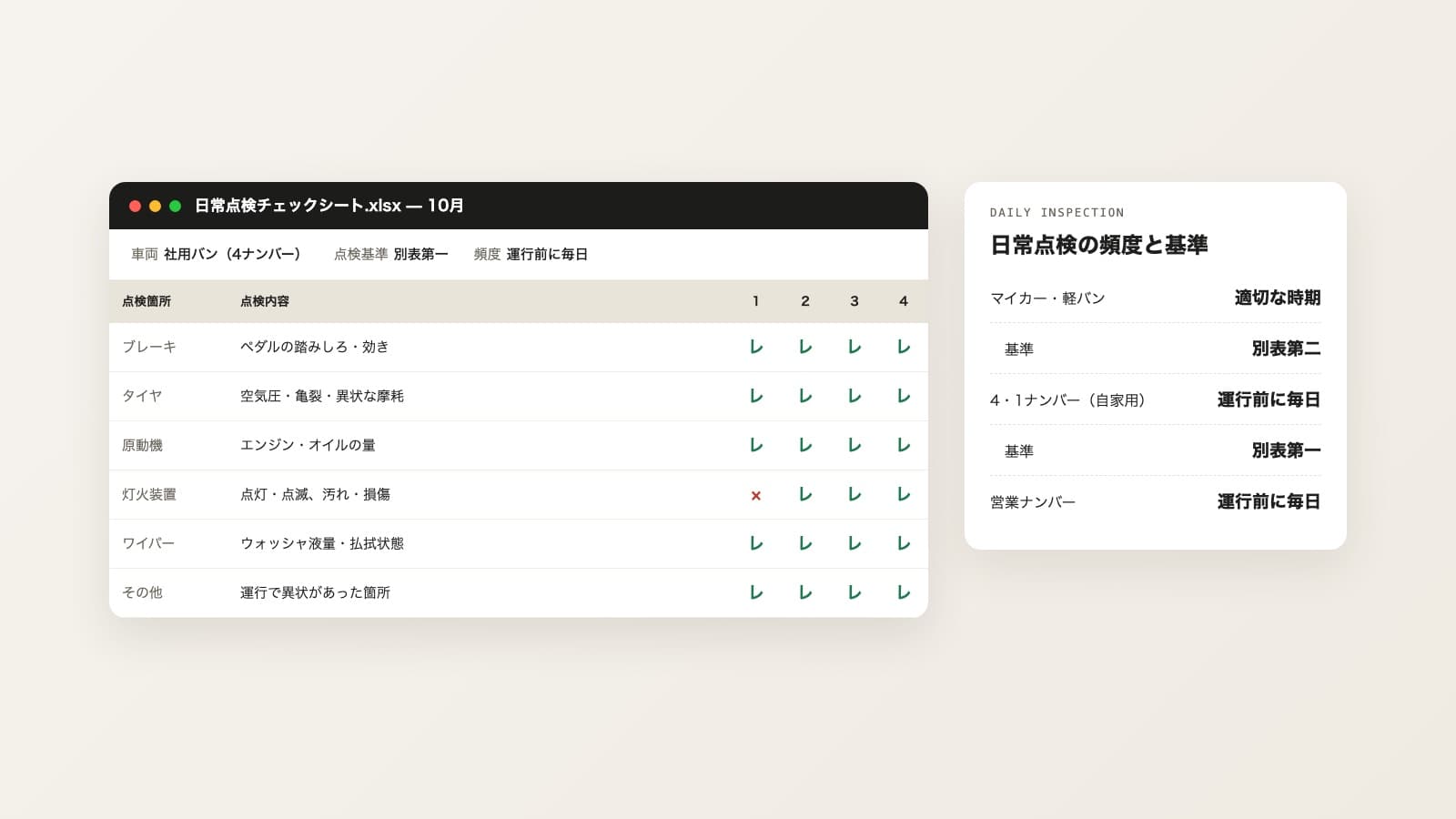Select the 空気圧・亀裂・異状な摩耗 cell

(322, 396)
